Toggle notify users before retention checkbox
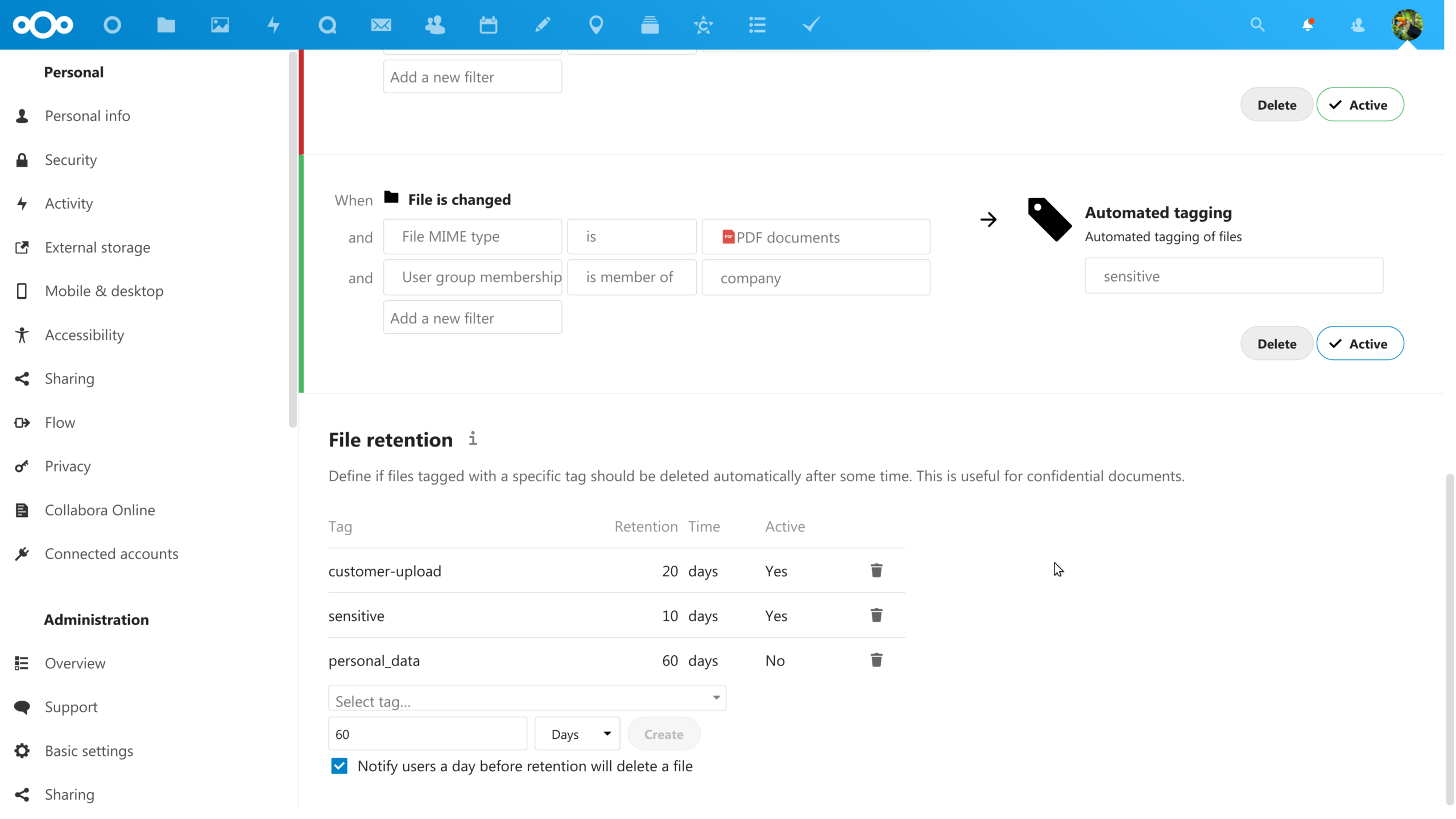The height and width of the screenshot is (819, 1456). pyautogui.click(x=339, y=766)
